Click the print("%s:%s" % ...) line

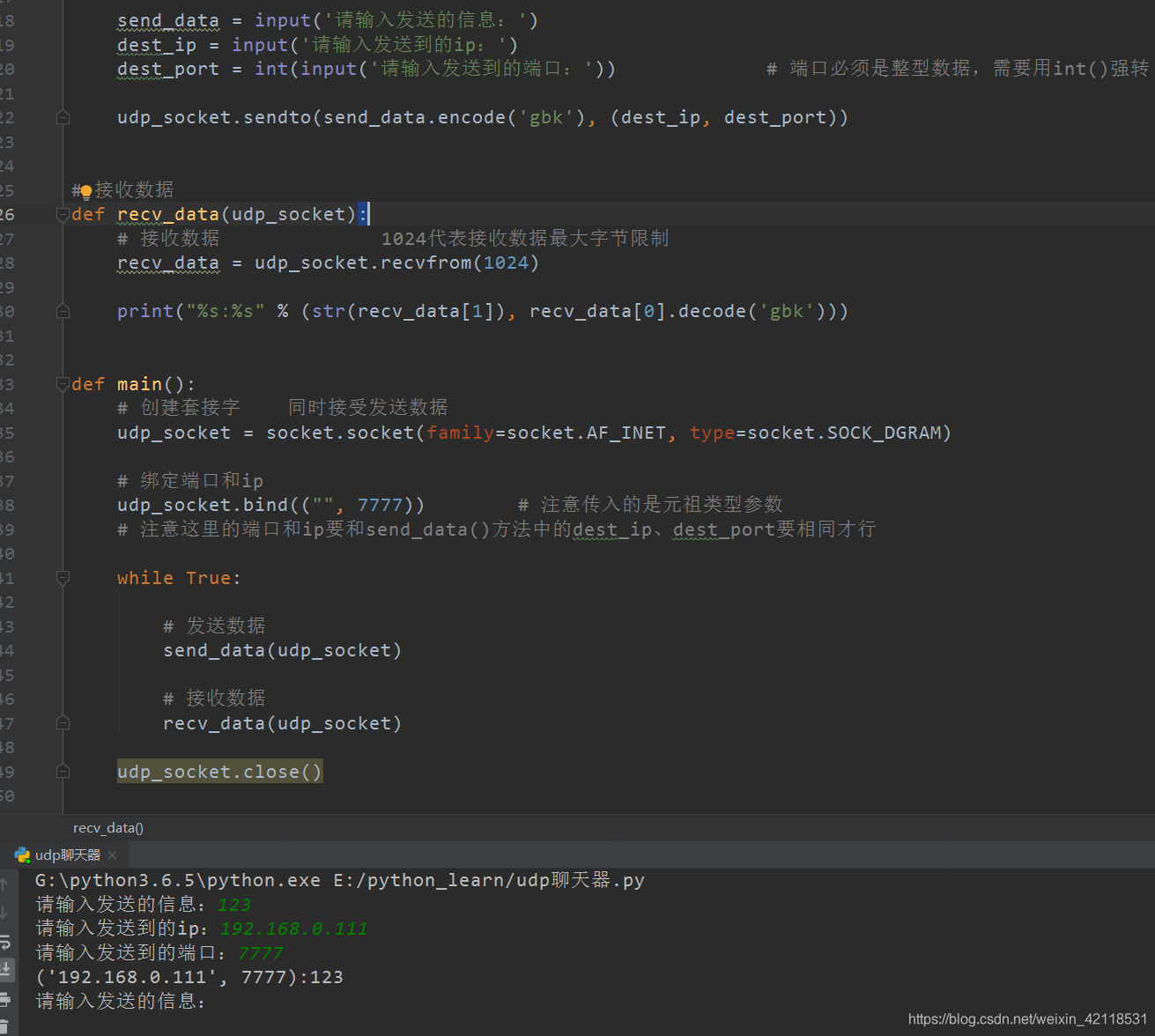[483, 311]
